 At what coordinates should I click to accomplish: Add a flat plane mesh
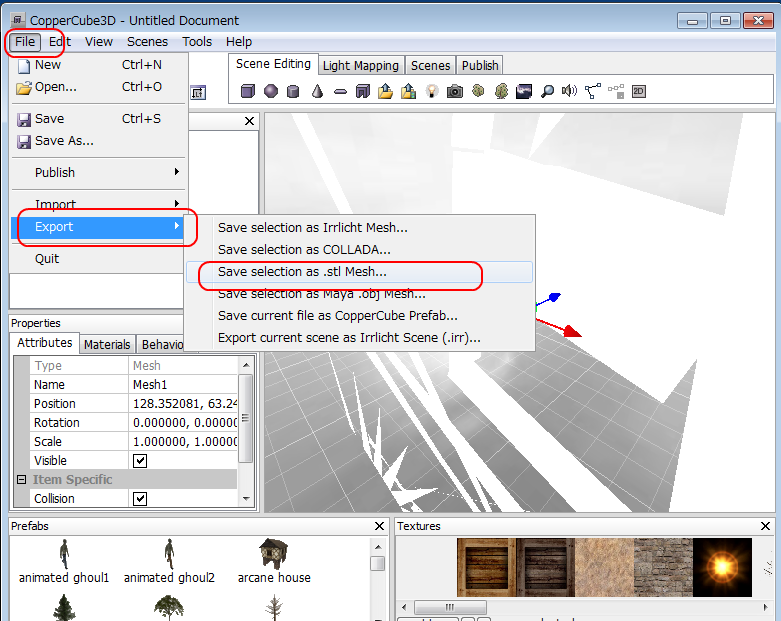point(340,92)
